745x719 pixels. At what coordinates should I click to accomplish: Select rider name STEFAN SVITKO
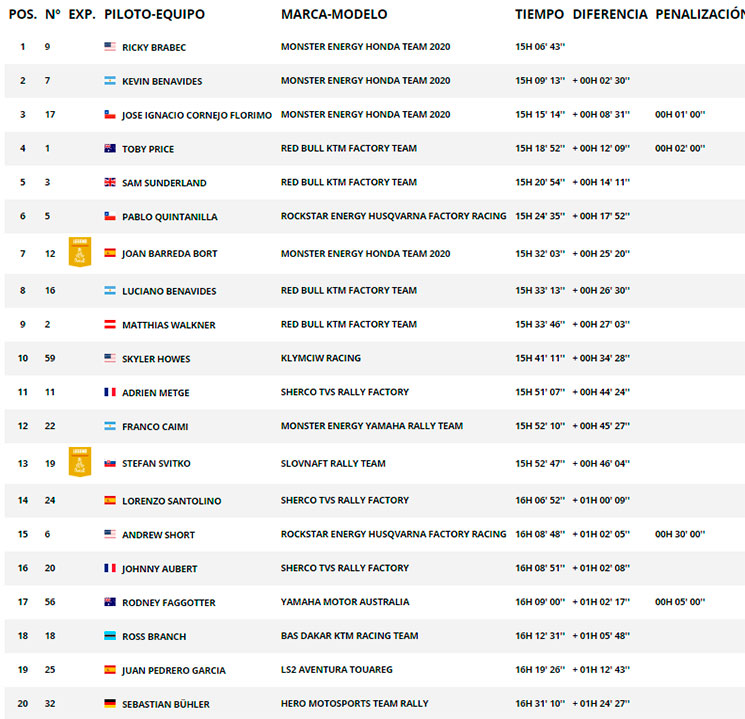tap(156, 463)
